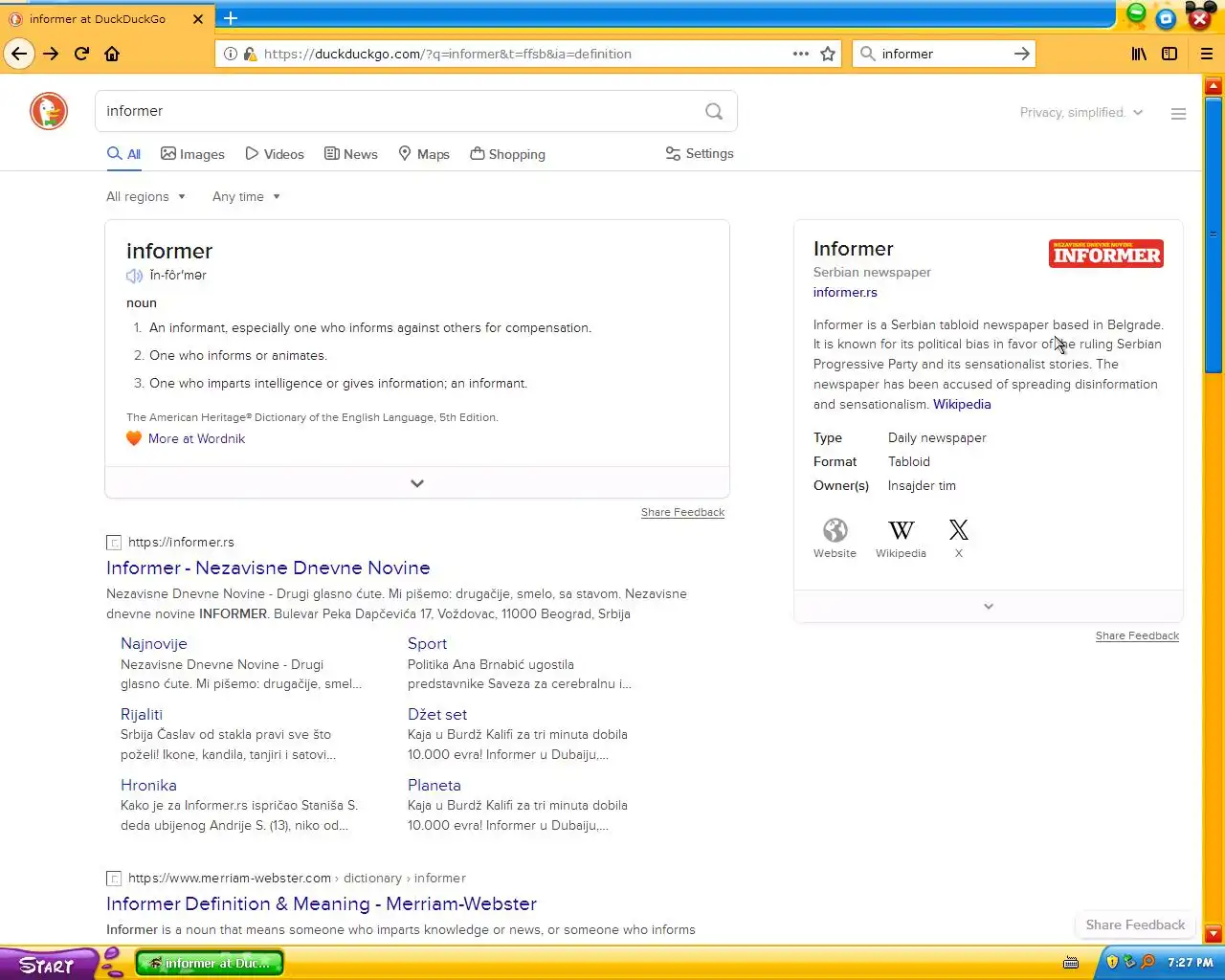Click Share Feedback under Informer info panel
Image resolution: width=1225 pixels, height=980 pixels.
coord(1137,636)
